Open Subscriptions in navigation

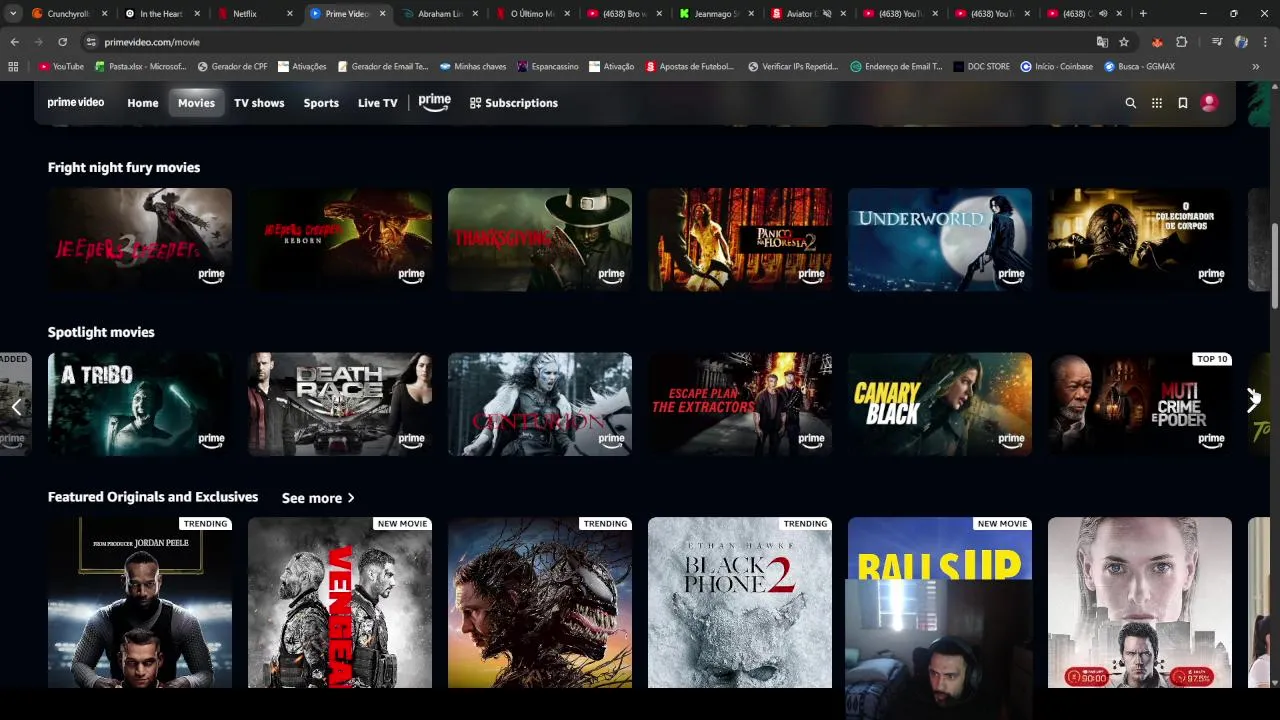[x=514, y=103]
